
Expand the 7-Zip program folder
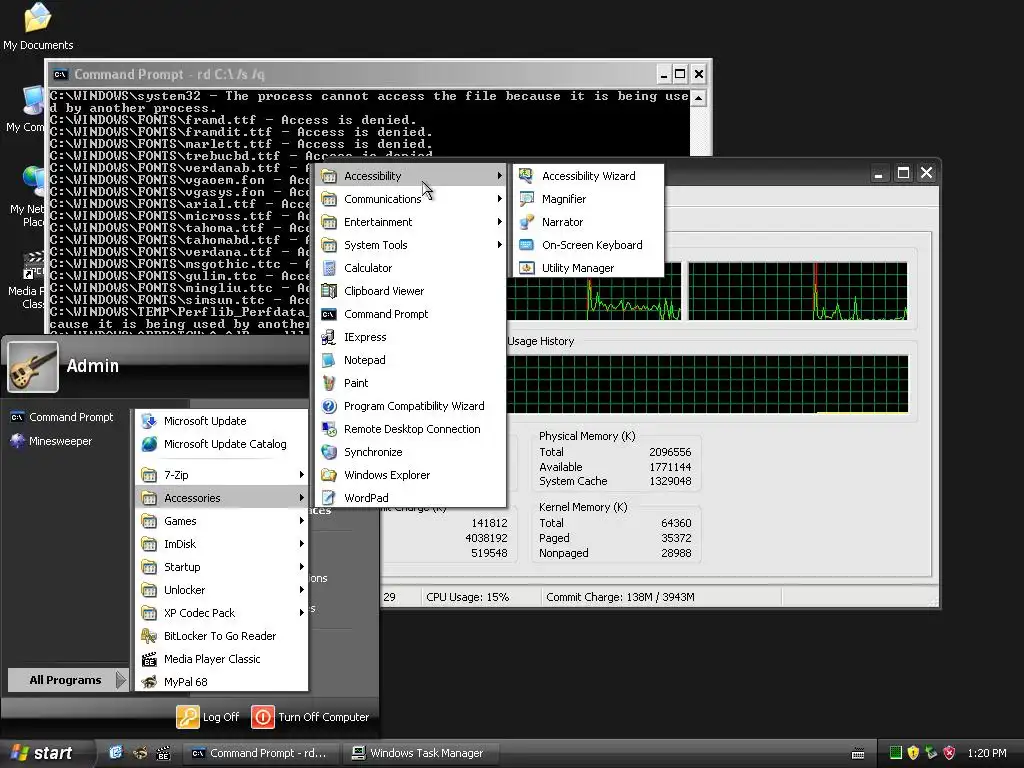(221, 475)
